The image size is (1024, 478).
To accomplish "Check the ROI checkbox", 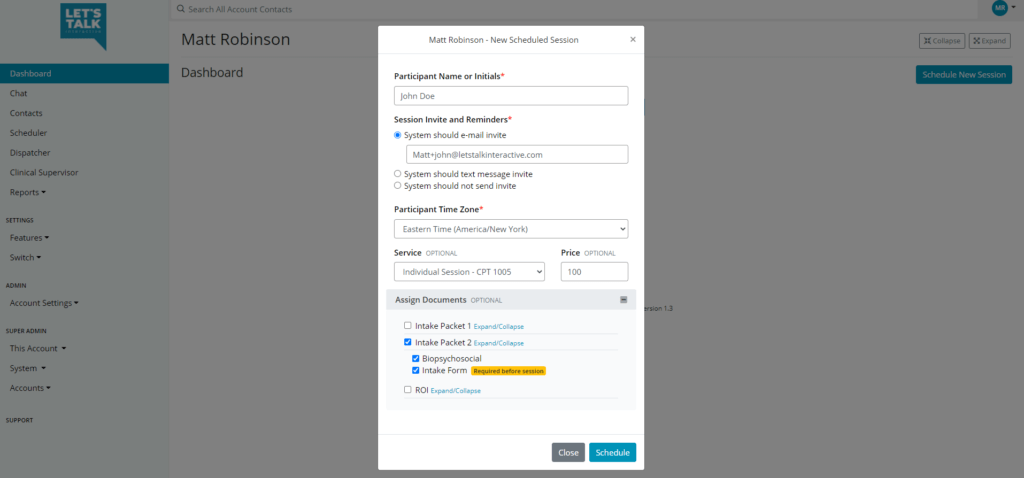I will [x=408, y=390].
